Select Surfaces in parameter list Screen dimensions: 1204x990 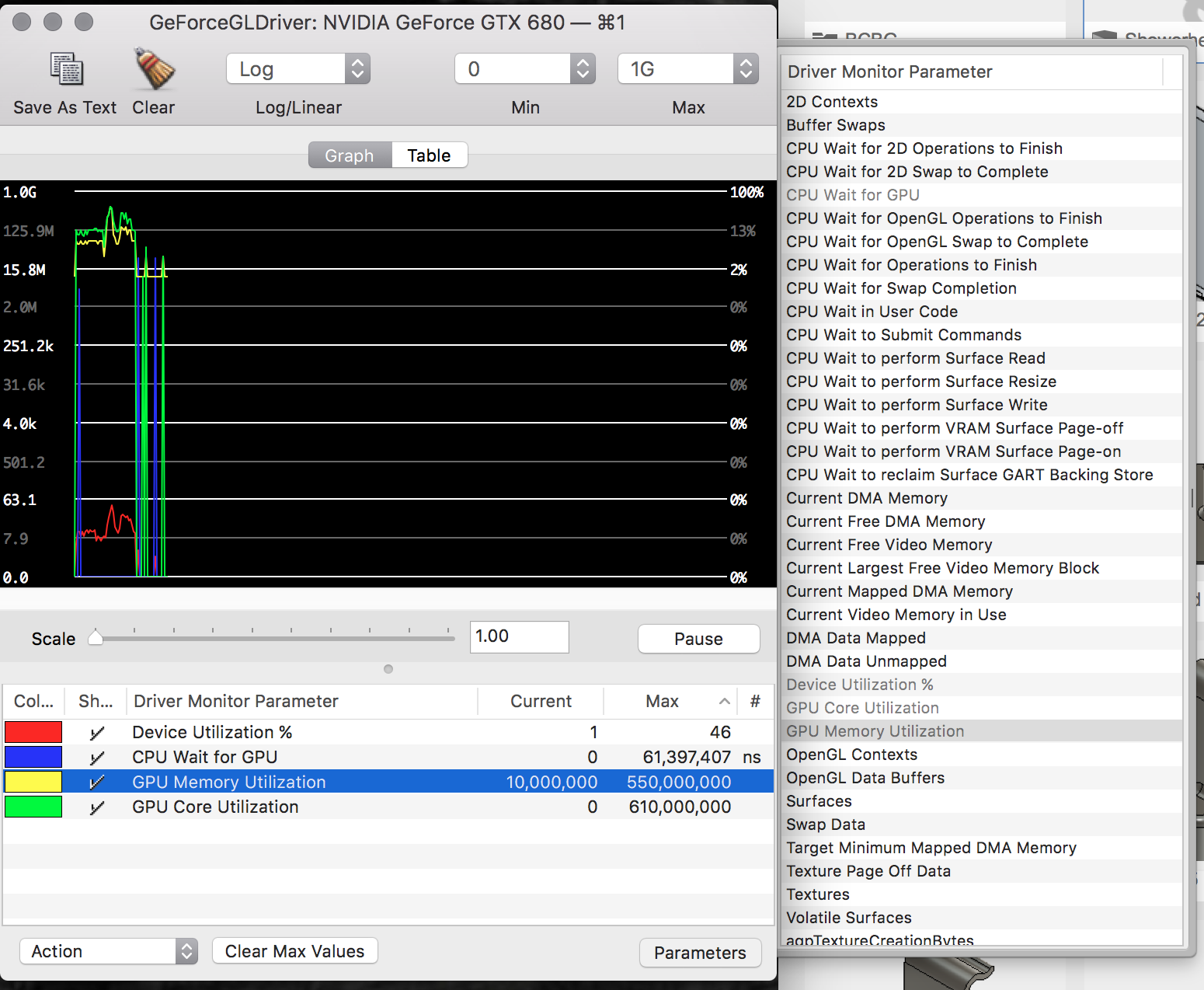pyautogui.click(x=983, y=801)
